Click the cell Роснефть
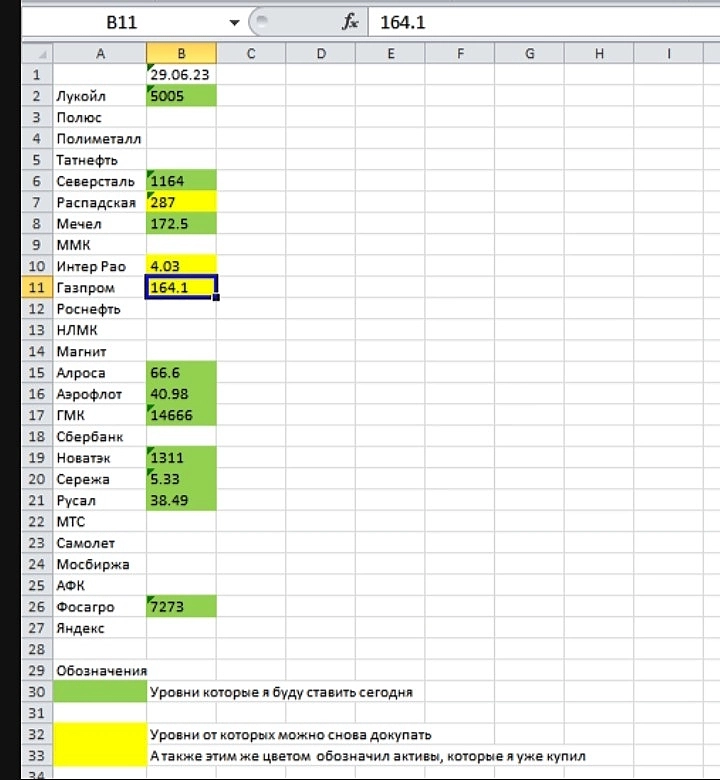The width and height of the screenshot is (720, 780). [100, 309]
